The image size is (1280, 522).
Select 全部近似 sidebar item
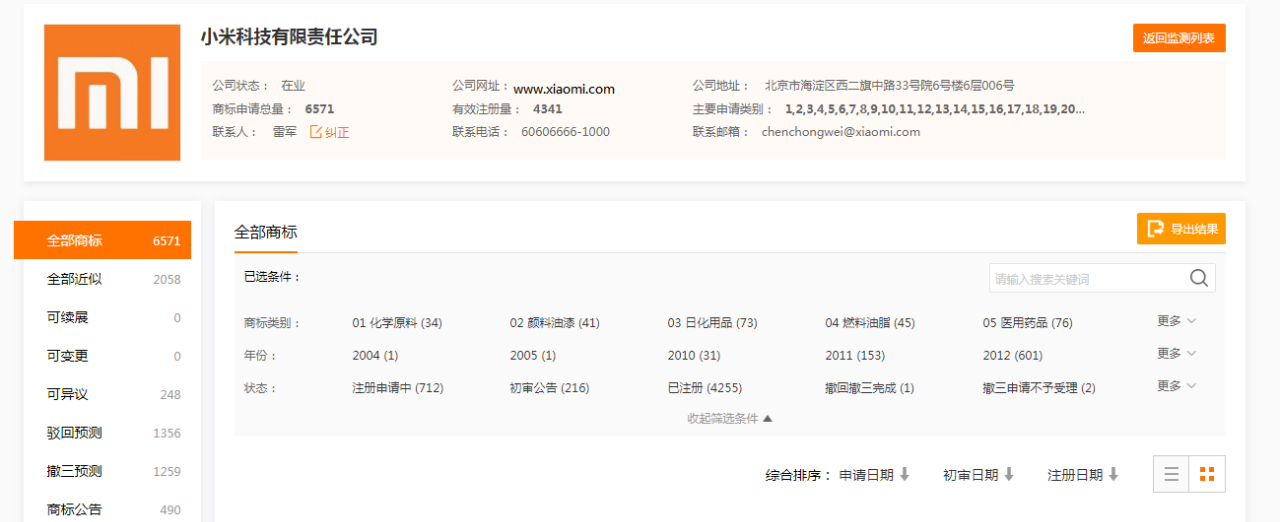tap(112, 279)
